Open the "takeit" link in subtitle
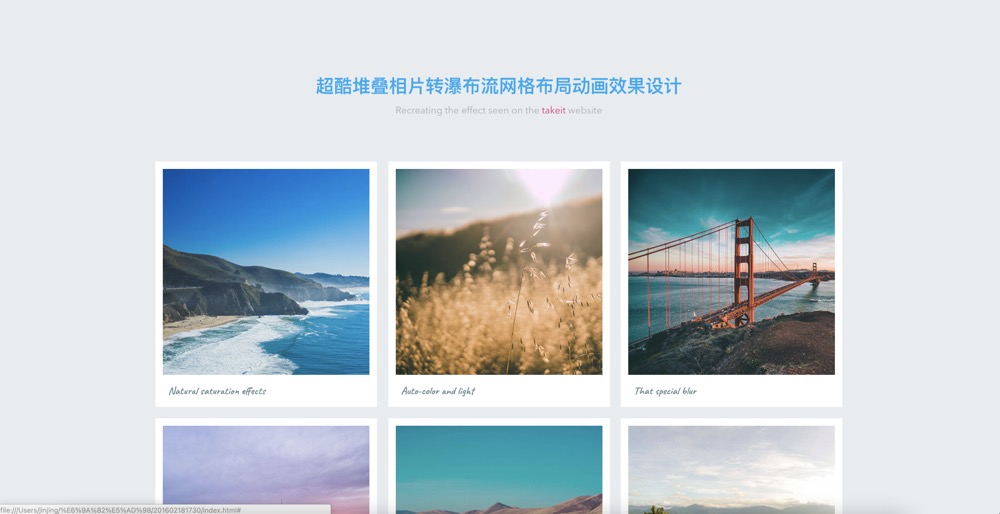Screen dimensions: 1000x514 click(x=553, y=110)
